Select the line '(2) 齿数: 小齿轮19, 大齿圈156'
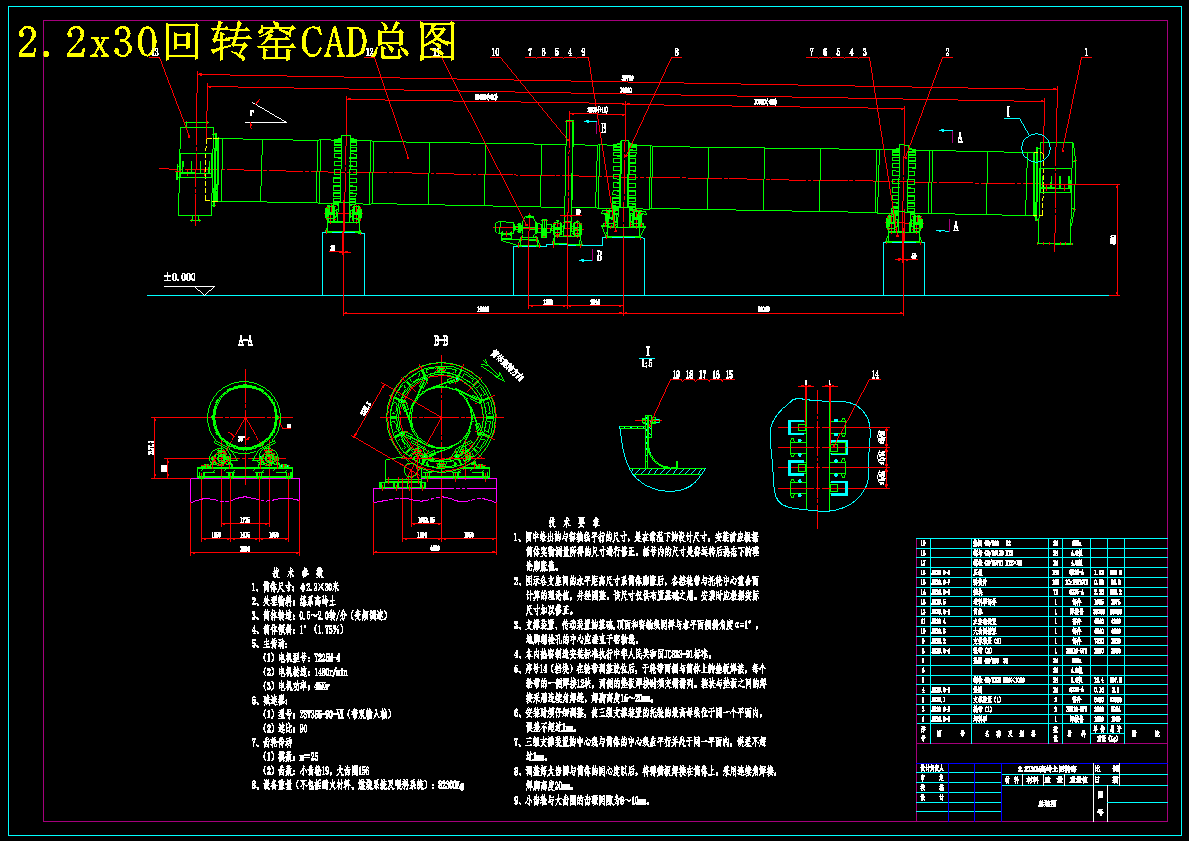The height and width of the screenshot is (841, 1189). pyautogui.click(x=316, y=770)
